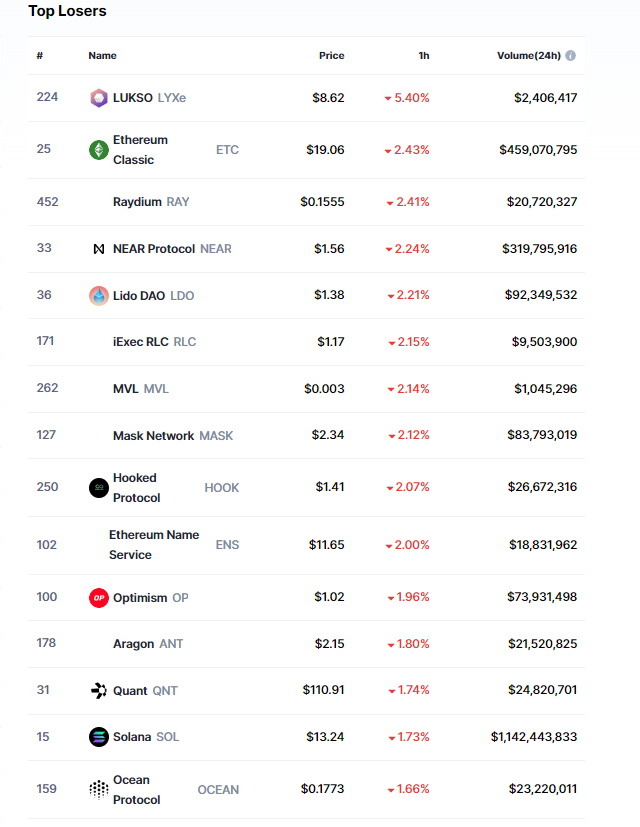Open Ethereum Name Service coin link
Screen dimensions: 640x827
[154, 545]
